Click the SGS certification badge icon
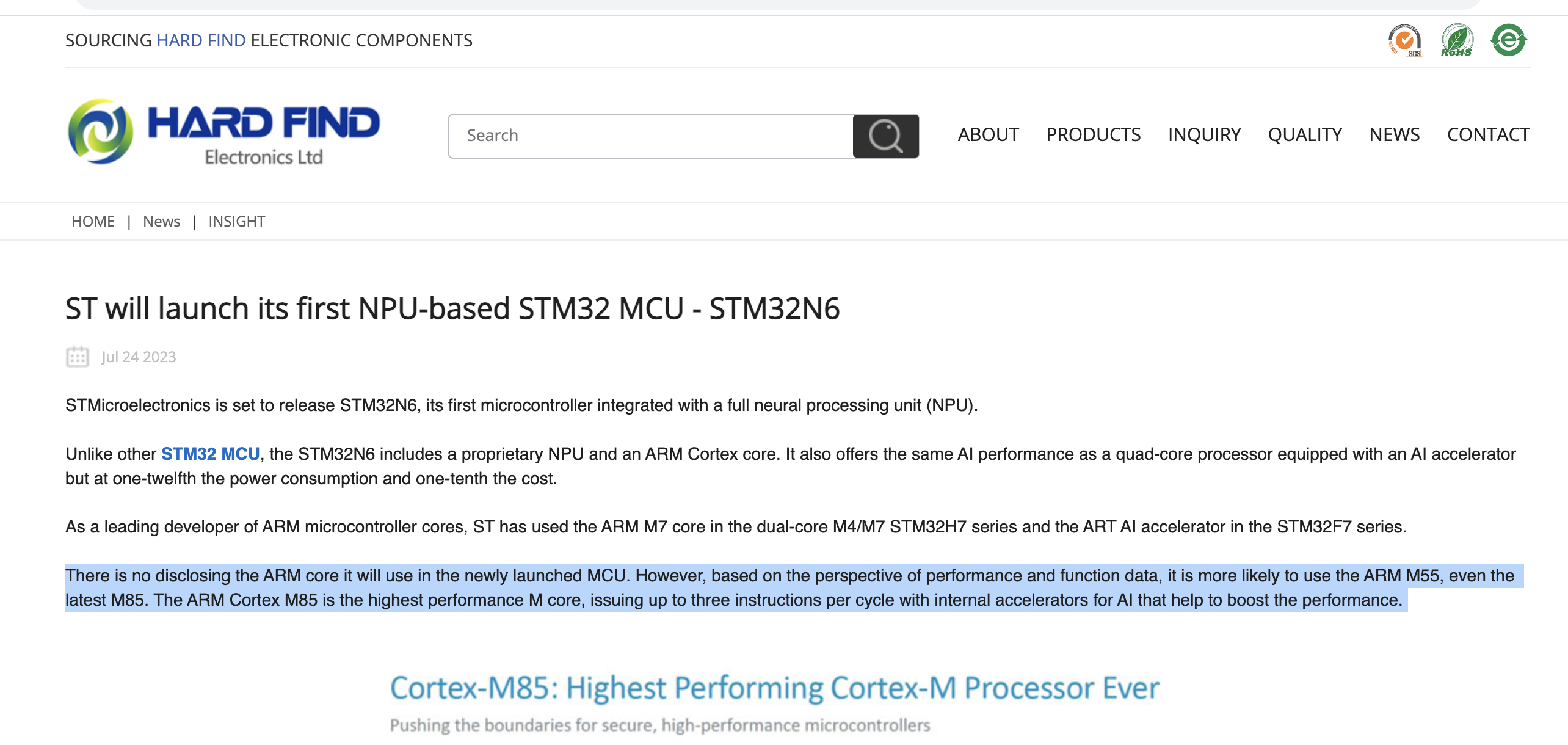 1404,40
